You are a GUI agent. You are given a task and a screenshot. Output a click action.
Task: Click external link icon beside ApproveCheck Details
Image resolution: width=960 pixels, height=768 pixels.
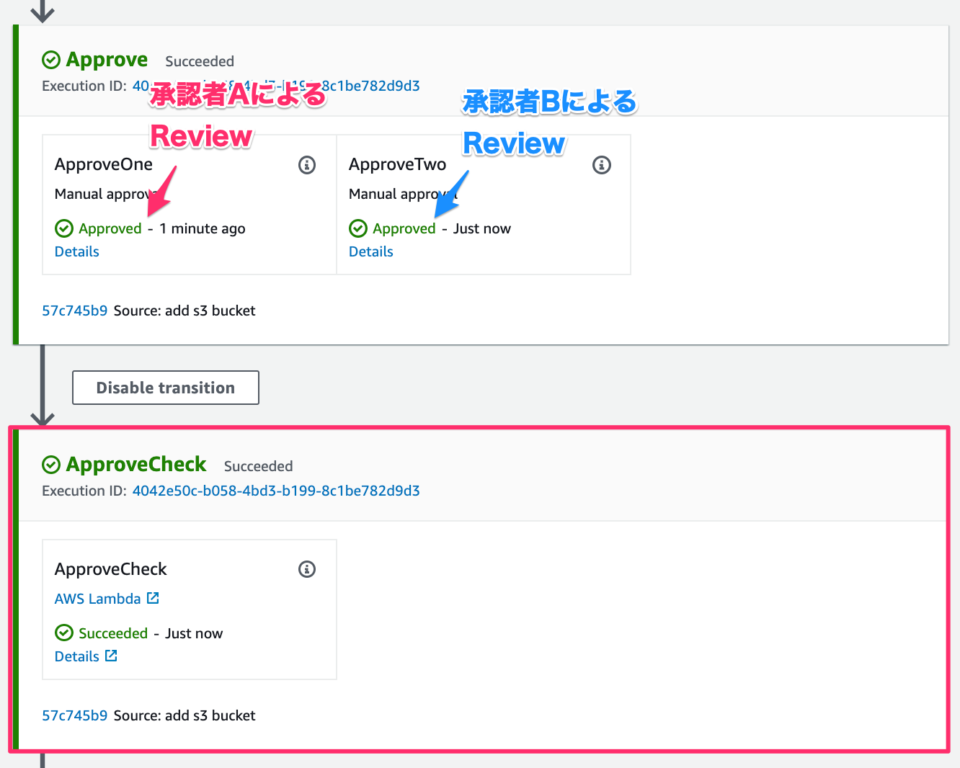[x=111, y=656]
